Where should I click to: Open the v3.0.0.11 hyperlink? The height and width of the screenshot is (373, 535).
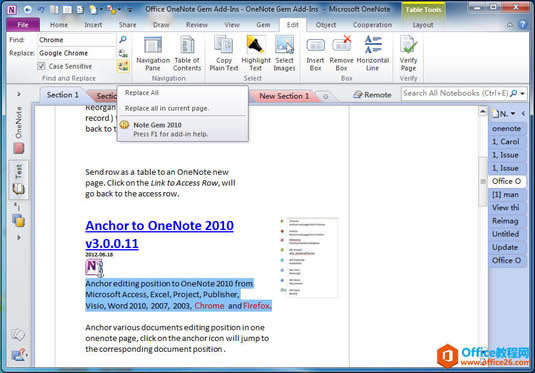(112, 243)
